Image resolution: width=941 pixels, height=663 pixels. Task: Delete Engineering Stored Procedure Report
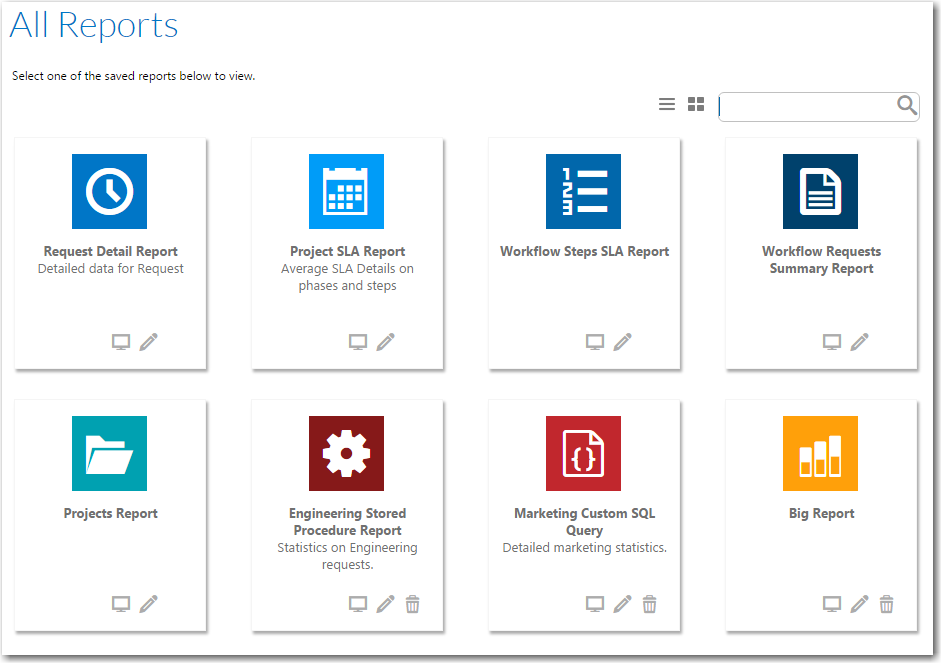(x=412, y=604)
